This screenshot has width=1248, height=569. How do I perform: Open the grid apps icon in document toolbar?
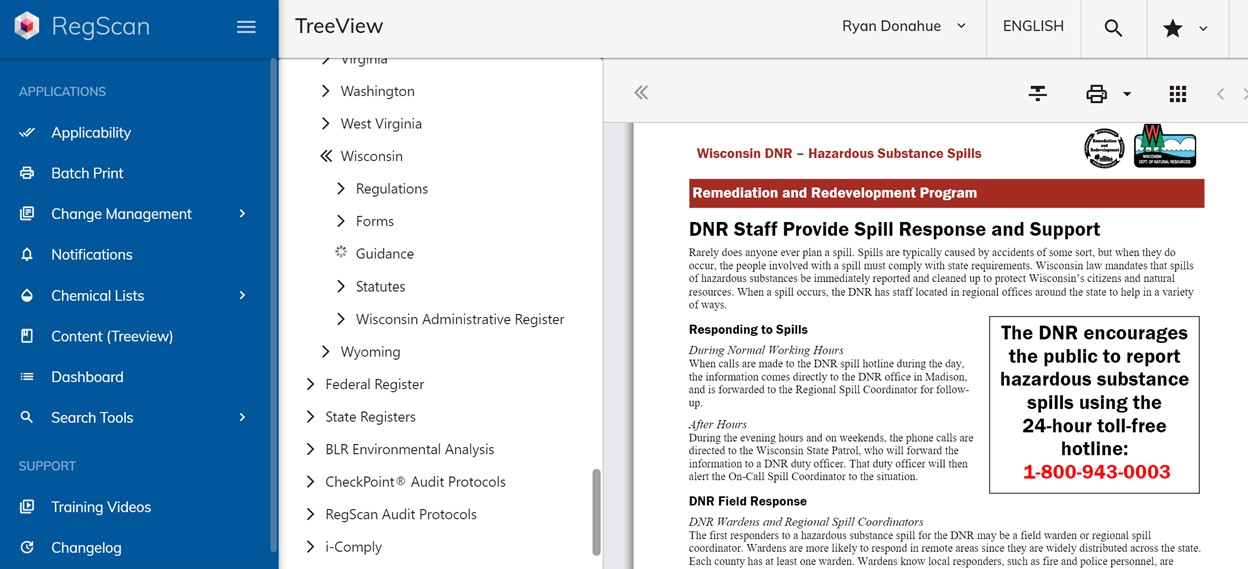(x=1178, y=93)
